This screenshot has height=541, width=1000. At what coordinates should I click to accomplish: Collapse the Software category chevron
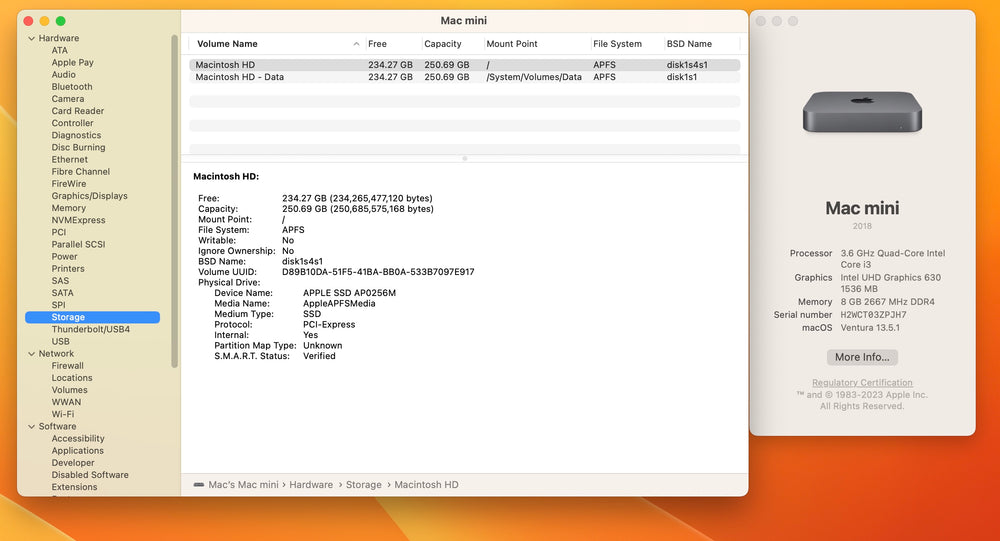click(x=31, y=426)
